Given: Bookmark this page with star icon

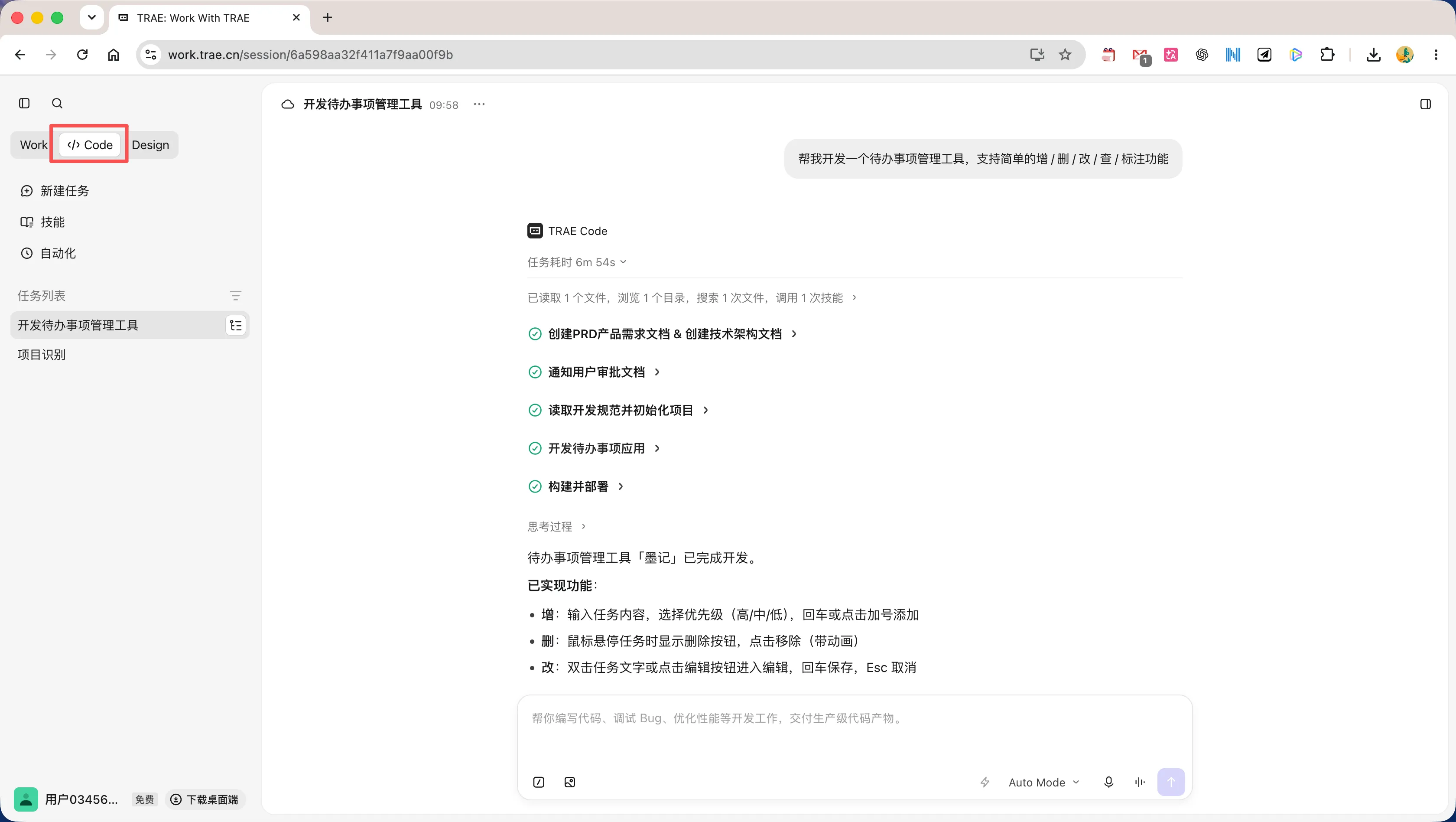Looking at the screenshot, I should coord(1065,54).
